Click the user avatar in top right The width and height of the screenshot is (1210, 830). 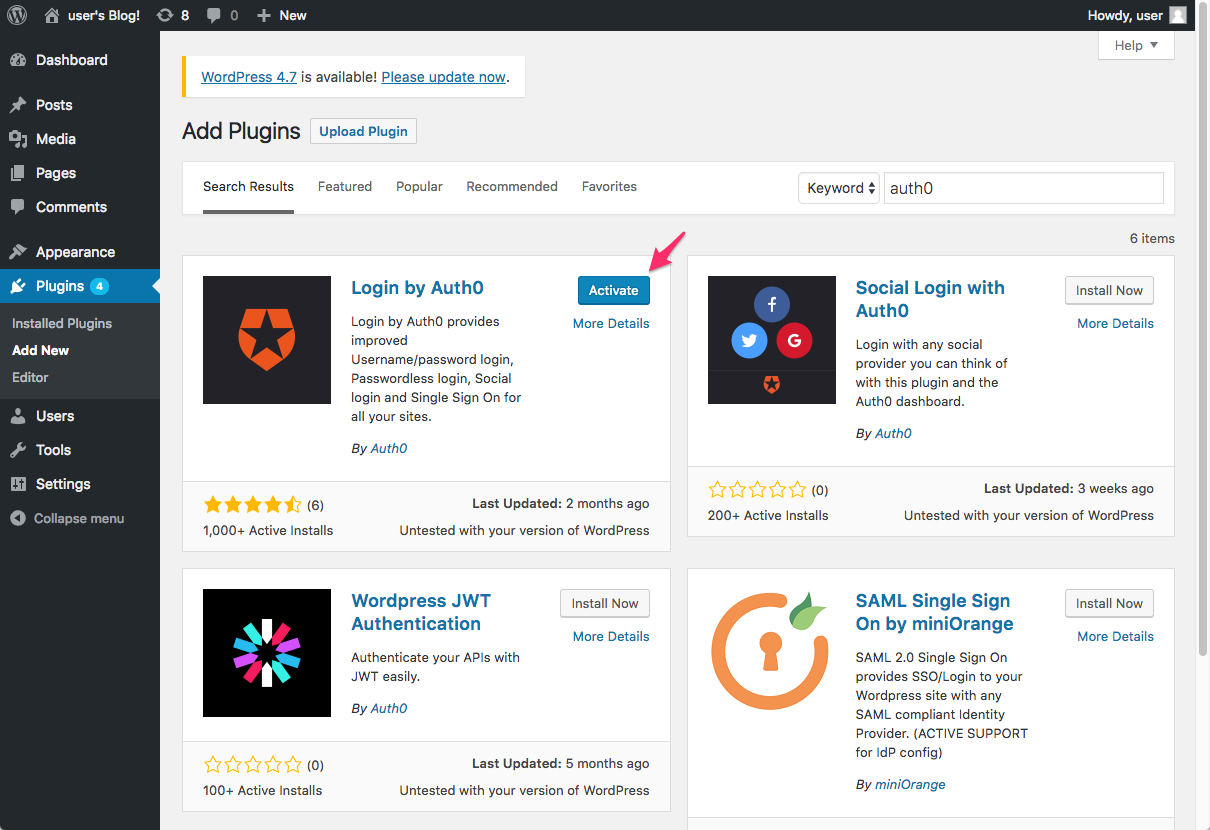[x=1177, y=15]
